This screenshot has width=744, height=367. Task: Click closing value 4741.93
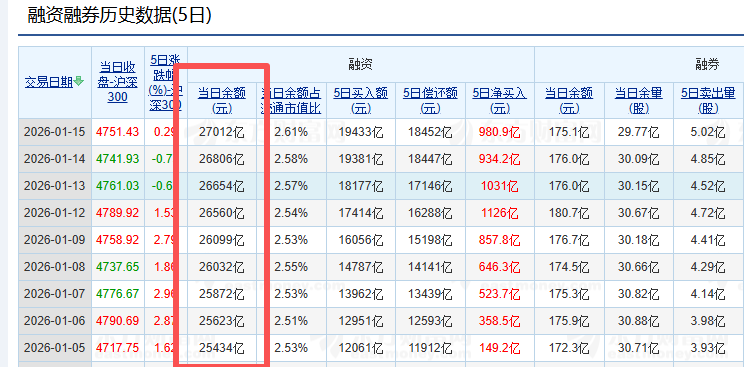click(x=118, y=159)
